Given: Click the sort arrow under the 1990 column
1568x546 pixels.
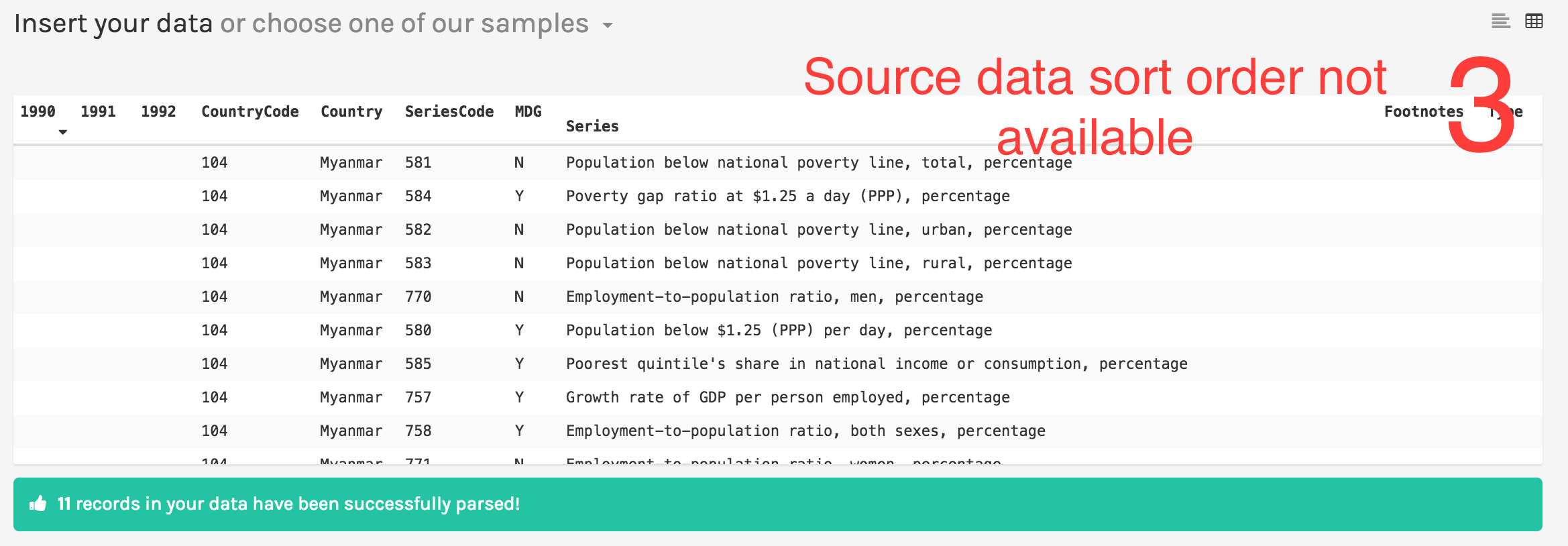Looking at the screenshot, I should pyautogui.click(x=62, y=132).
